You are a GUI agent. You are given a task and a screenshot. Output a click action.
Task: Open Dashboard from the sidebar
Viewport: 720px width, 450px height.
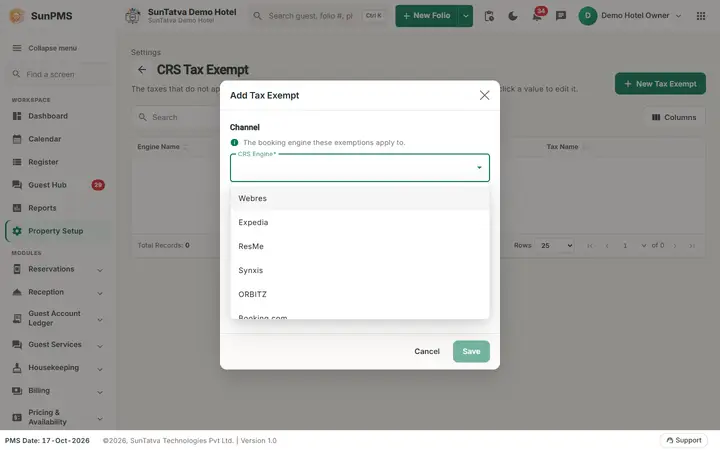coord(57,116)
